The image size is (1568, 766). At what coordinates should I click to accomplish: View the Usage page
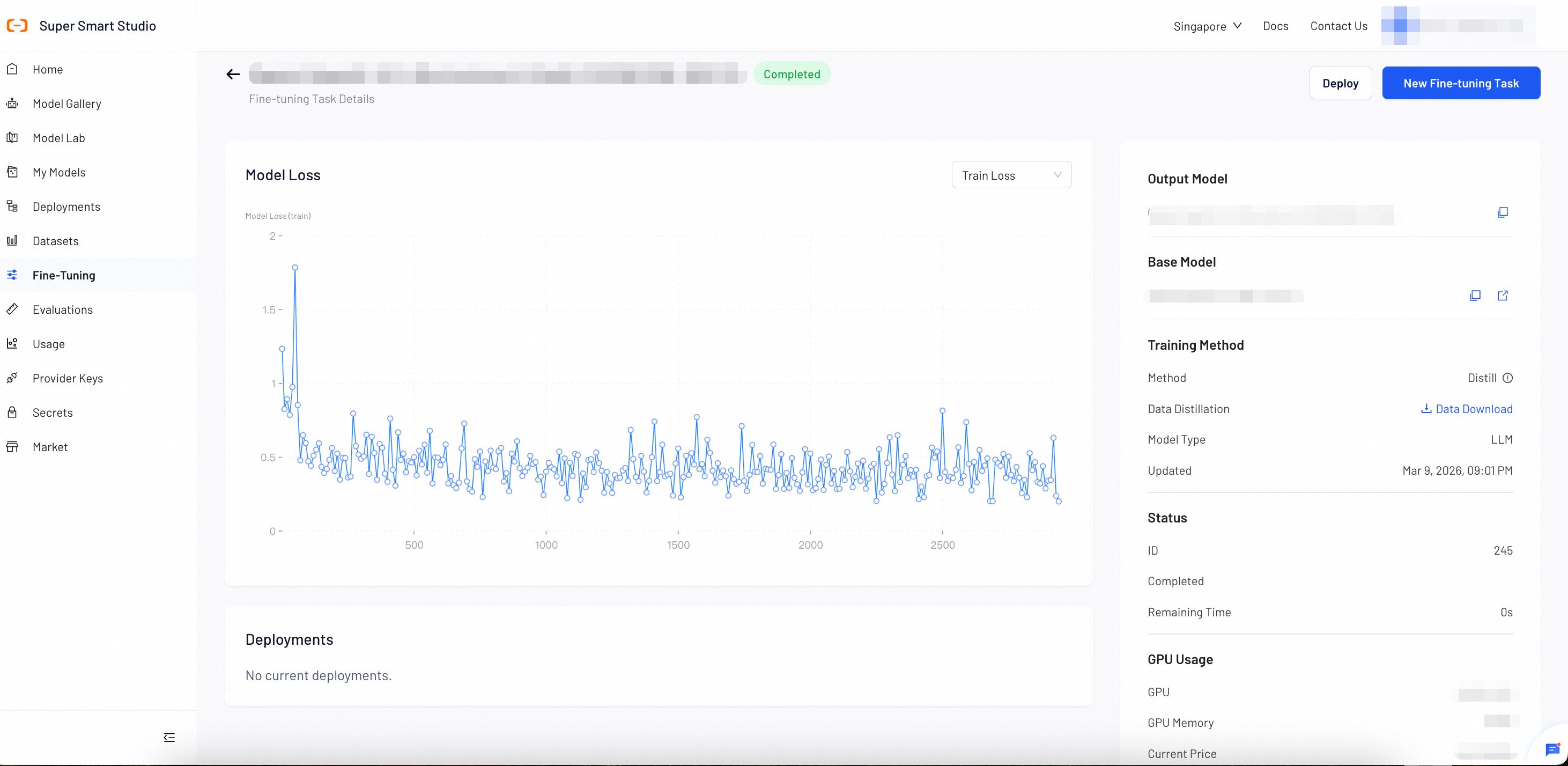click(49, 344)
